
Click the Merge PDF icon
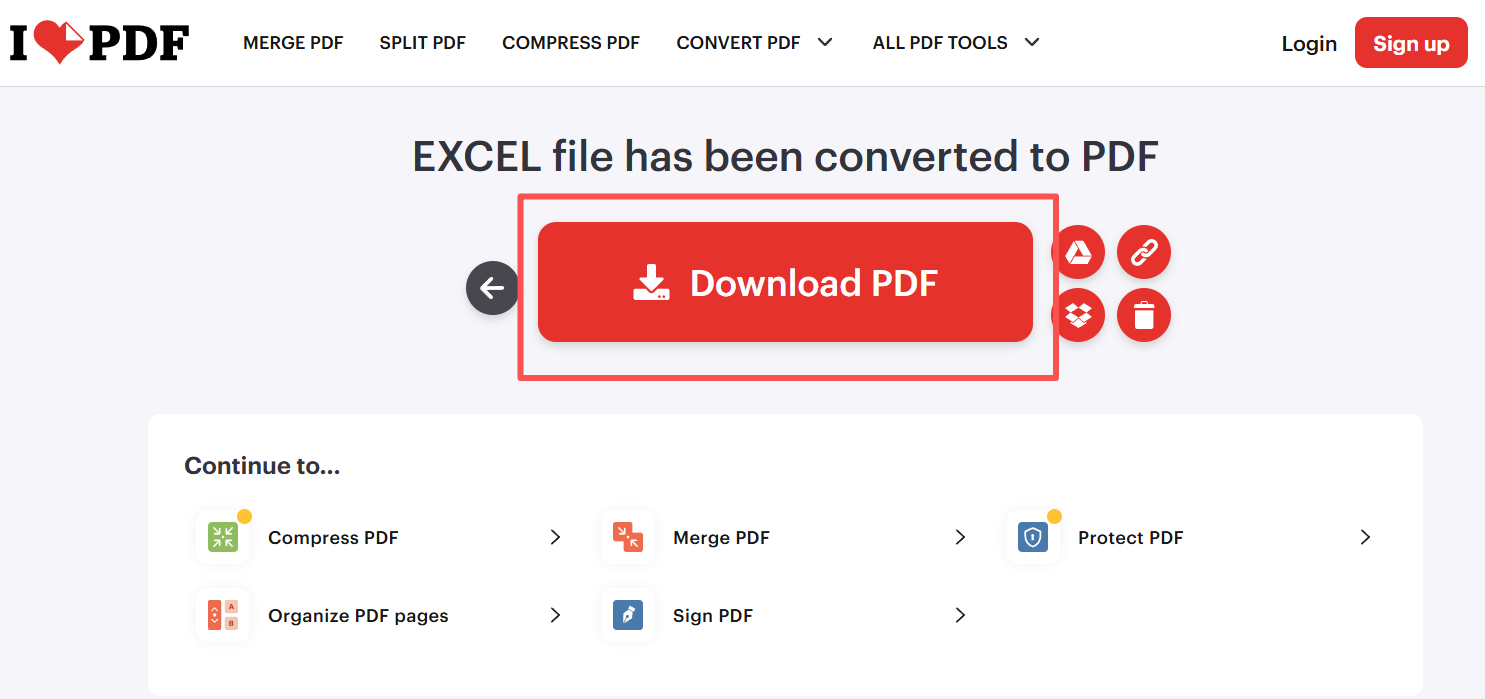click(x=628, y=537)
